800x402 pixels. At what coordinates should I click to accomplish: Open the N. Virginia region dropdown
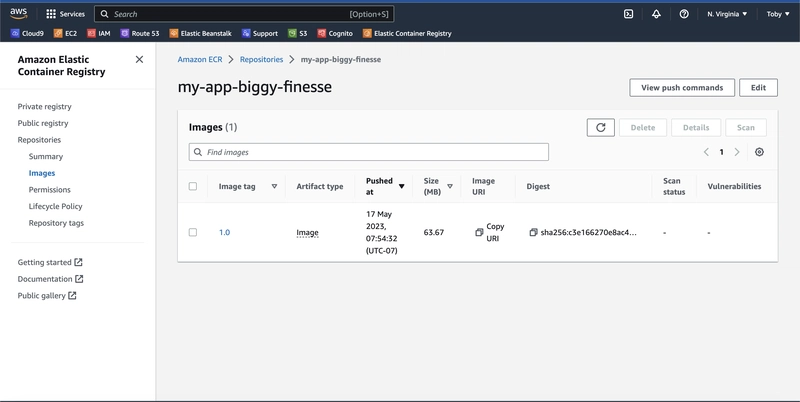click(727, 14)
